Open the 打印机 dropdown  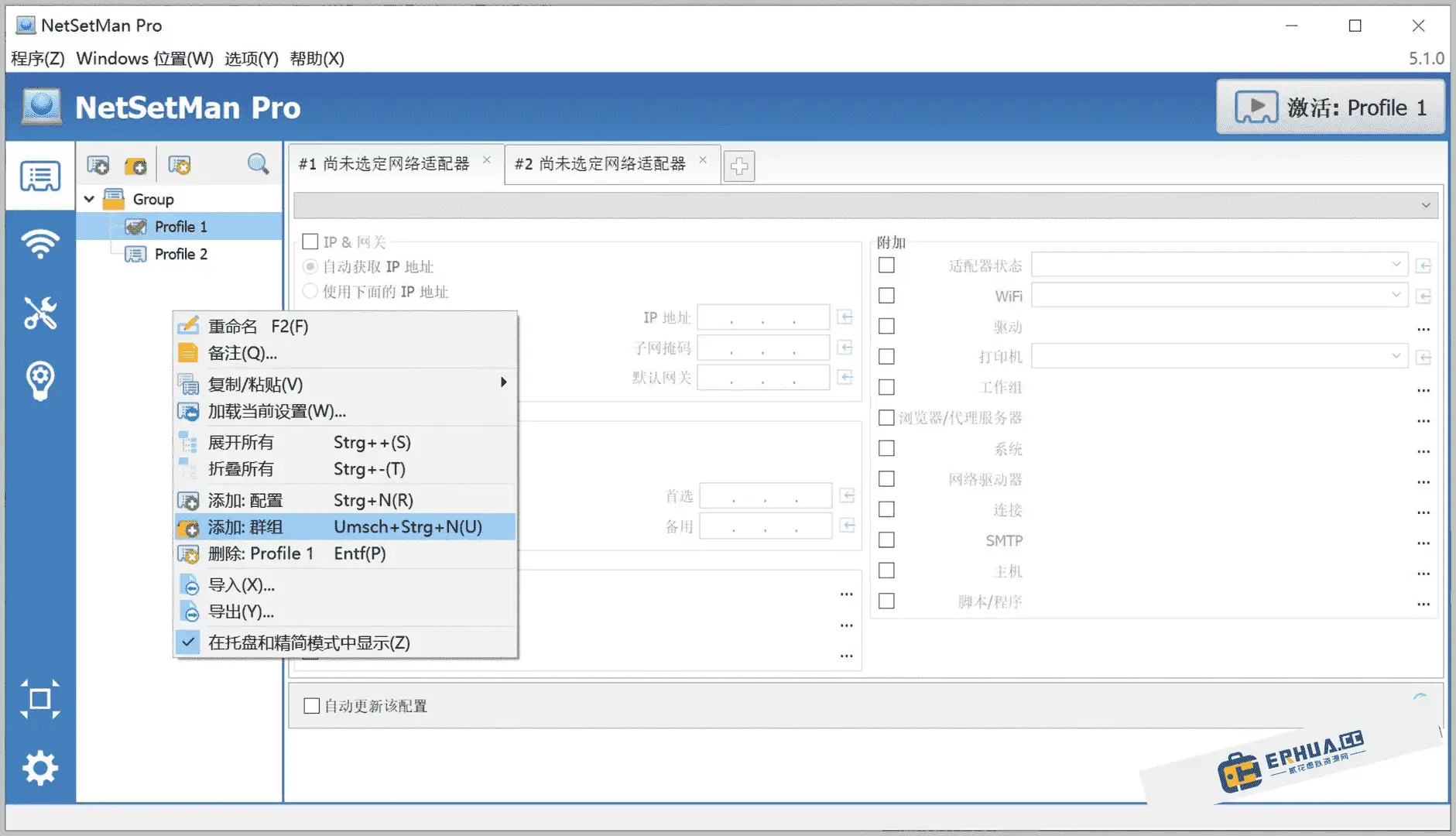coord(1219,356)
